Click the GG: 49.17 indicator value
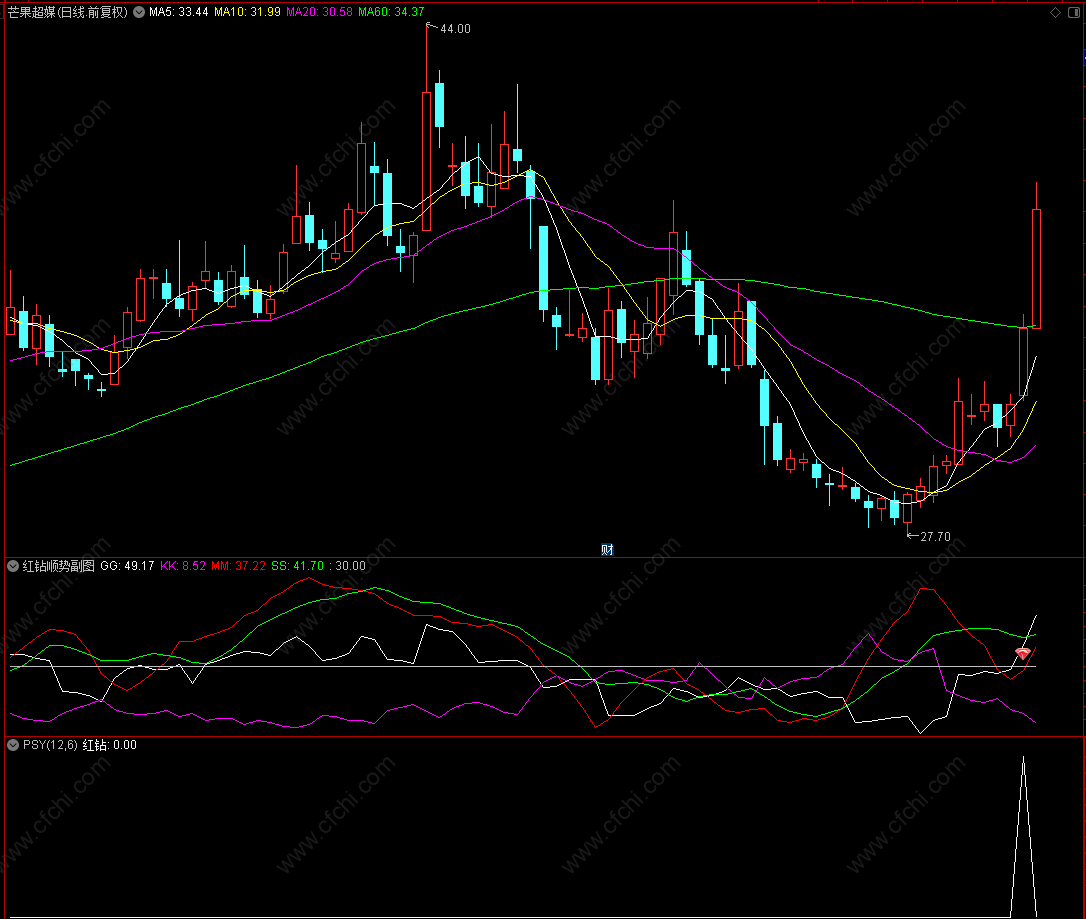This screenshot has height=919, width=1086. click(x=127, y=566)
